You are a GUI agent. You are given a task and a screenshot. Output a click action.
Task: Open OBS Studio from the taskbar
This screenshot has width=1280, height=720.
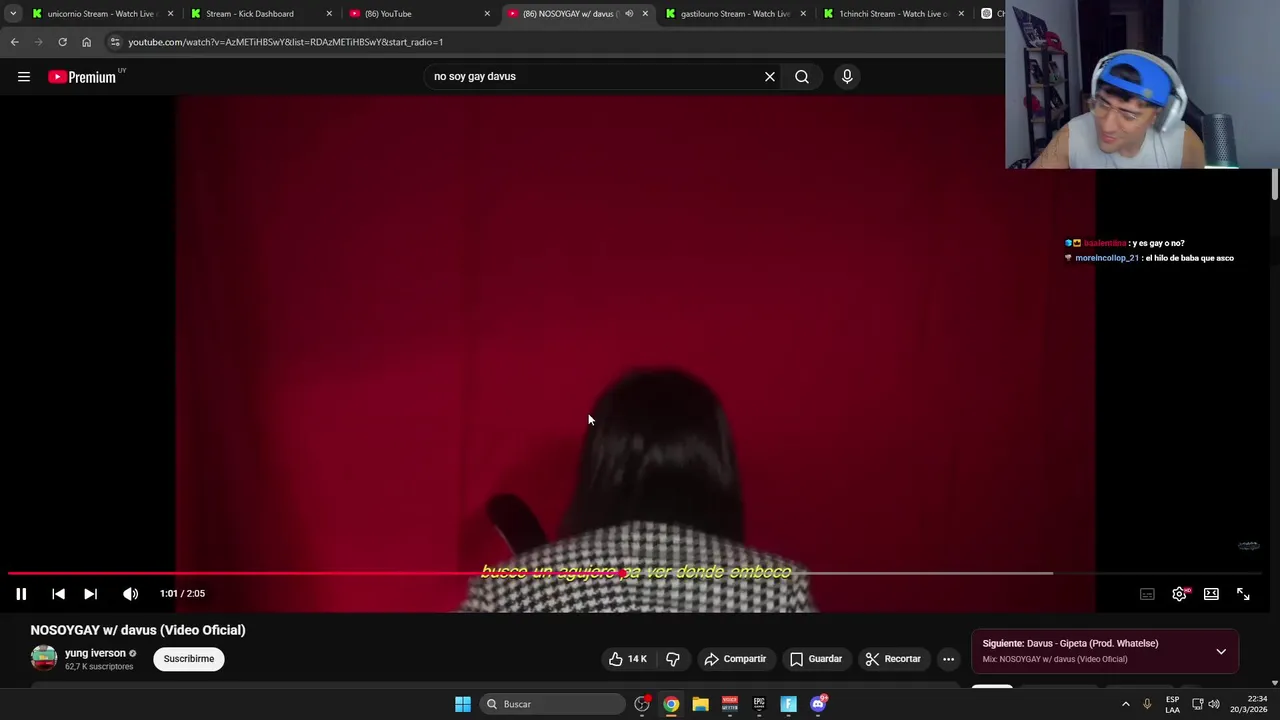coord(642,704)
